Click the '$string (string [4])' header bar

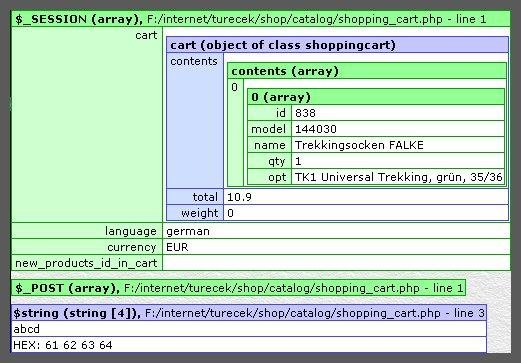point(249,313)
